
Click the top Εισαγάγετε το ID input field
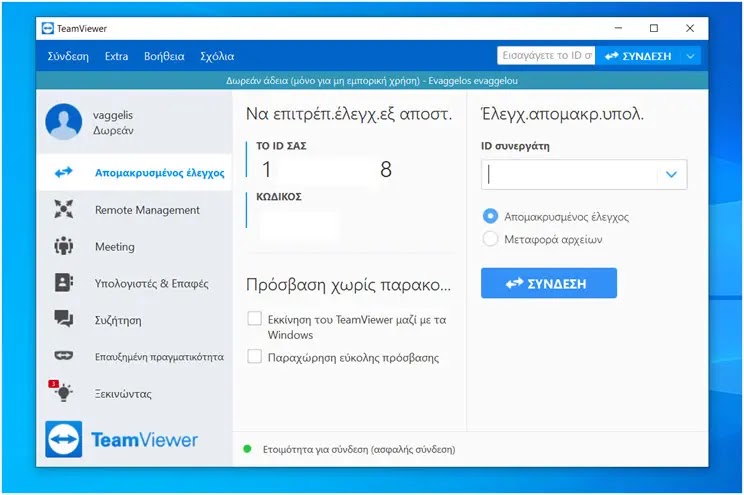546,56
